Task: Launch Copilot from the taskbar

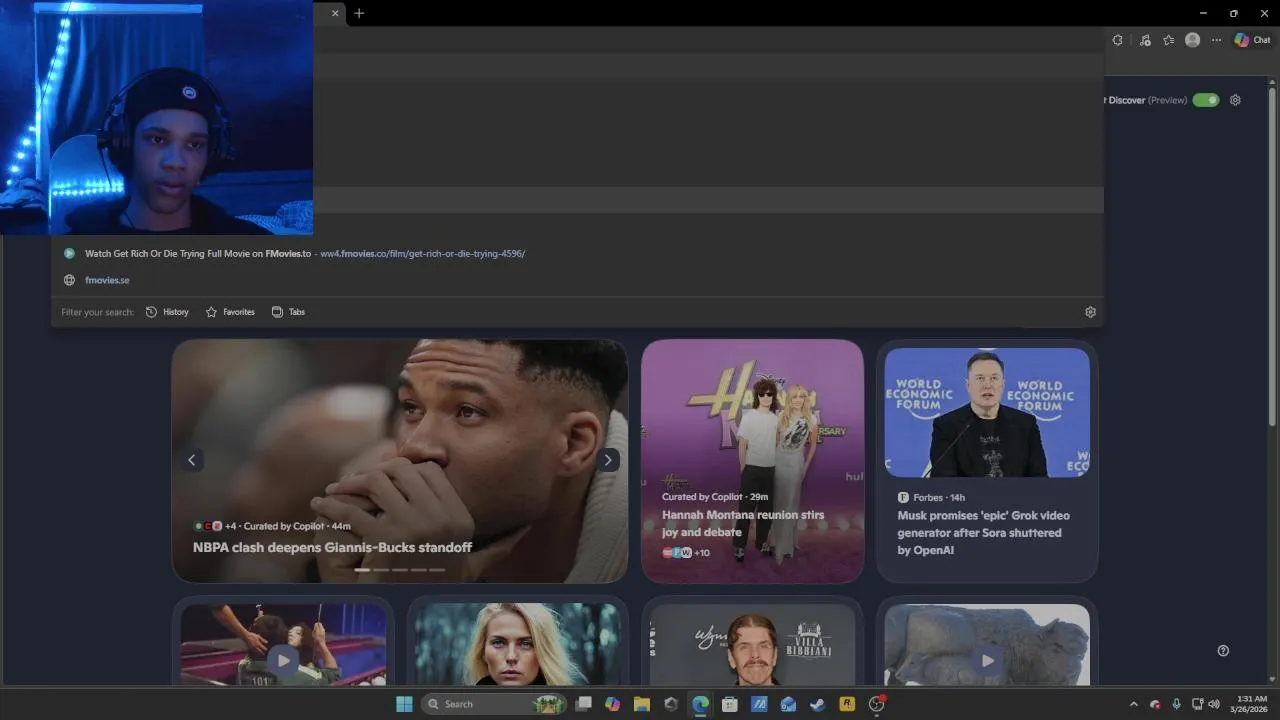Action: tap(613, 704)
